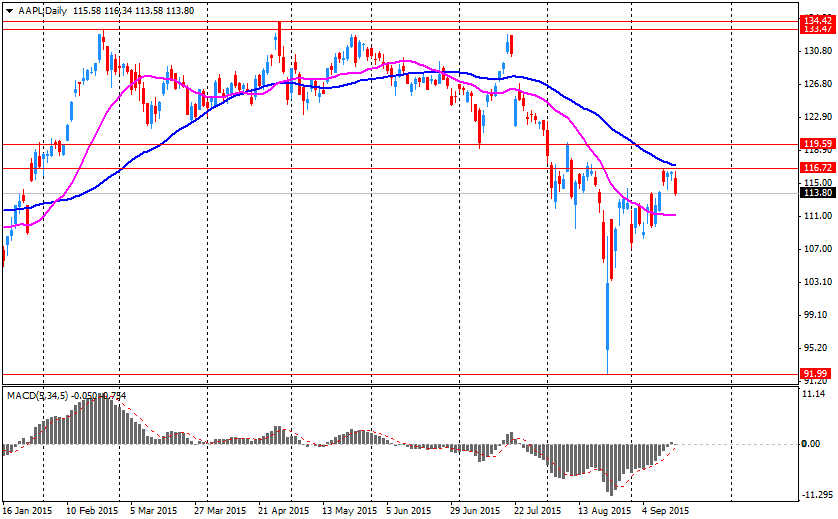Click the 16 Jan 2015 date label
Screen dimensions: 838x519
tap(27, 510)
